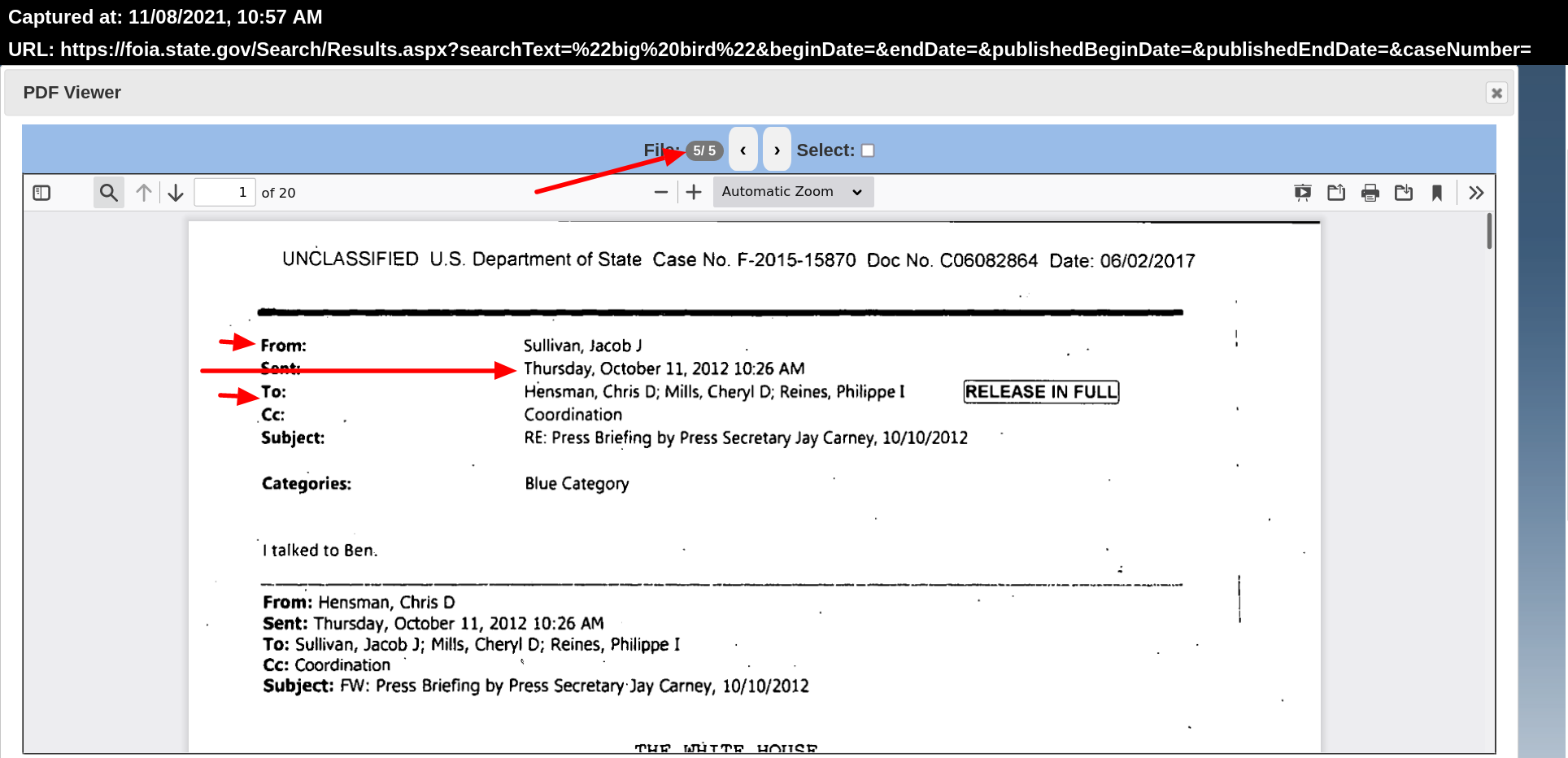Zoom out using the minus icon
This screenshot has width=1568, height=758.
pos(661,193)
